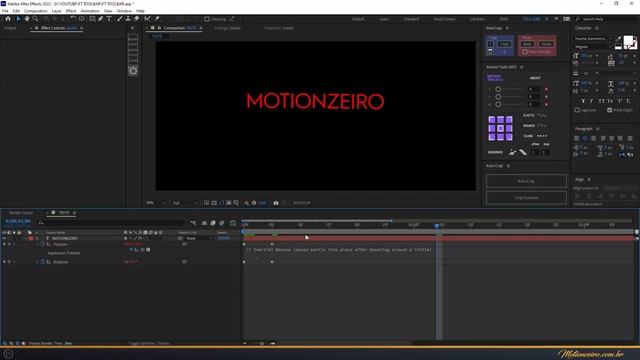640x360 pixels.
Task: Click the Home icon in the toolbar
Action: point(8,19)
